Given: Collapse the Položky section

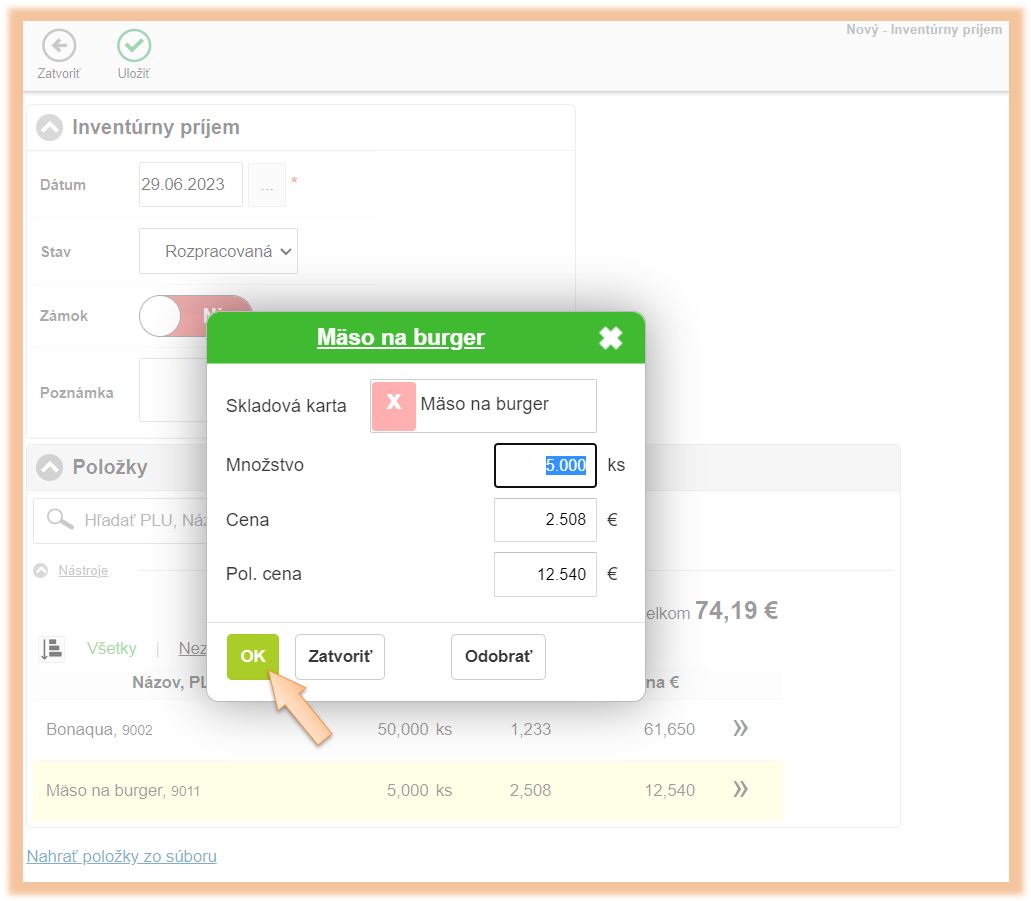Looking at the screenshot, I should 48,467.
